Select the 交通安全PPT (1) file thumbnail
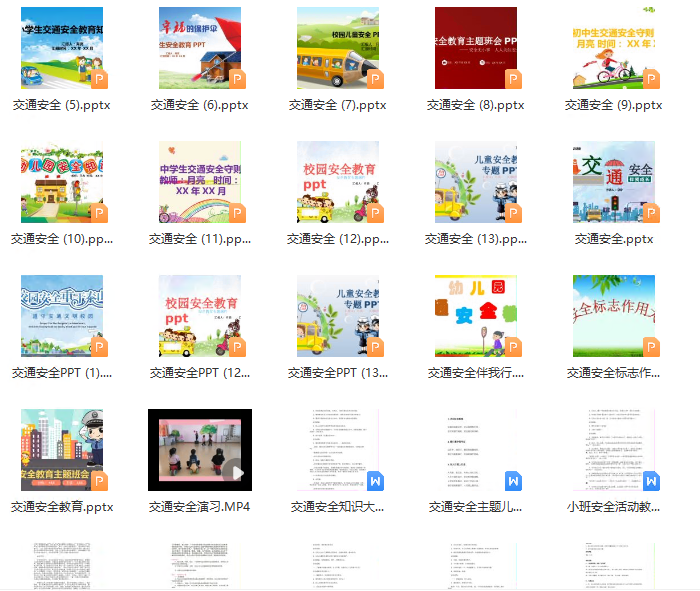Screen dimensions: 700x591 coord(62,316)
